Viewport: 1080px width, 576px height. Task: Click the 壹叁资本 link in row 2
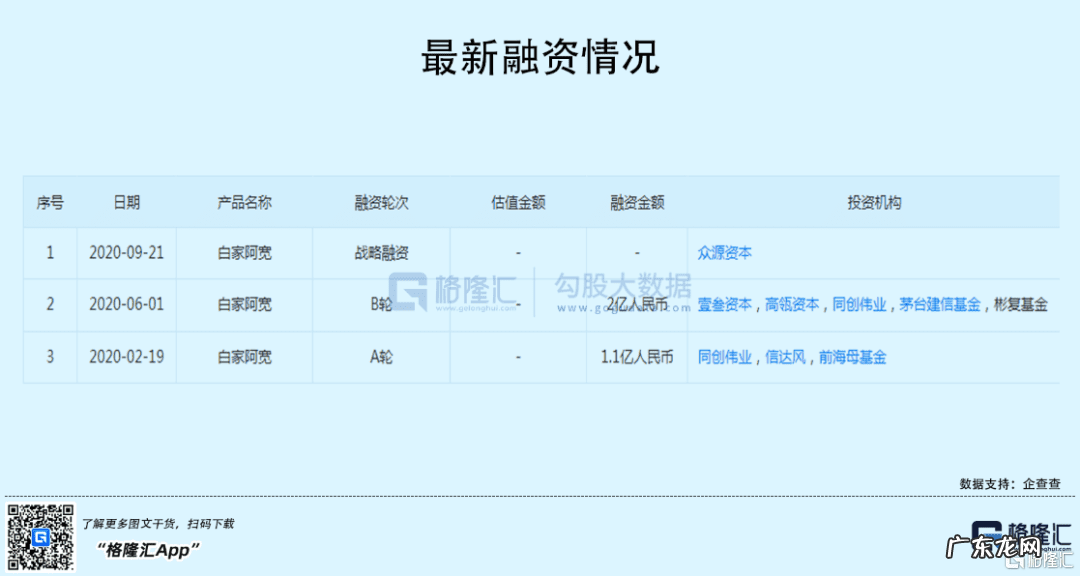tap(724, 305)
